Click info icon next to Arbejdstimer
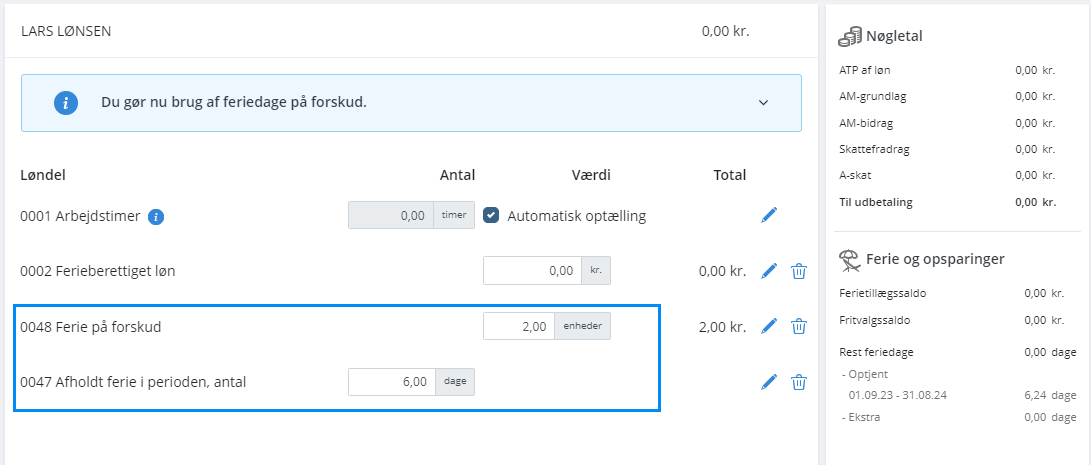Viewport: 1091px width, 465px height. coord(156,216)
